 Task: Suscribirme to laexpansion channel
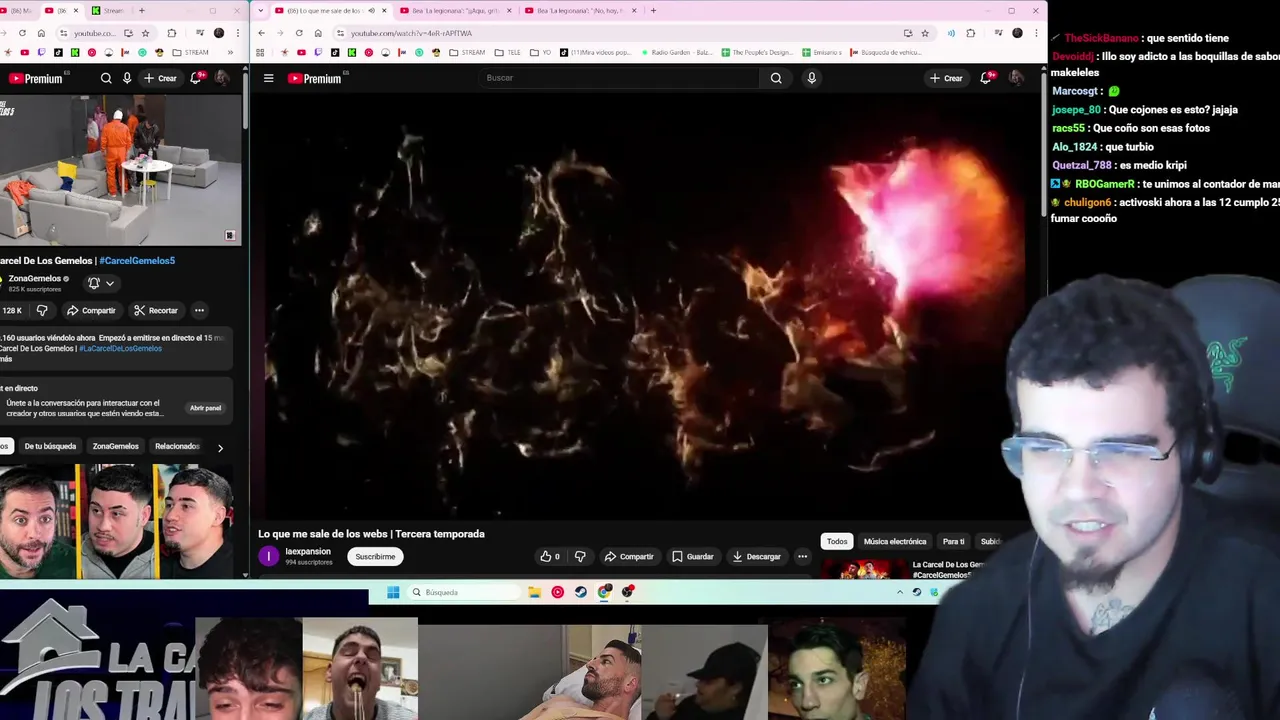coord(375,557)
